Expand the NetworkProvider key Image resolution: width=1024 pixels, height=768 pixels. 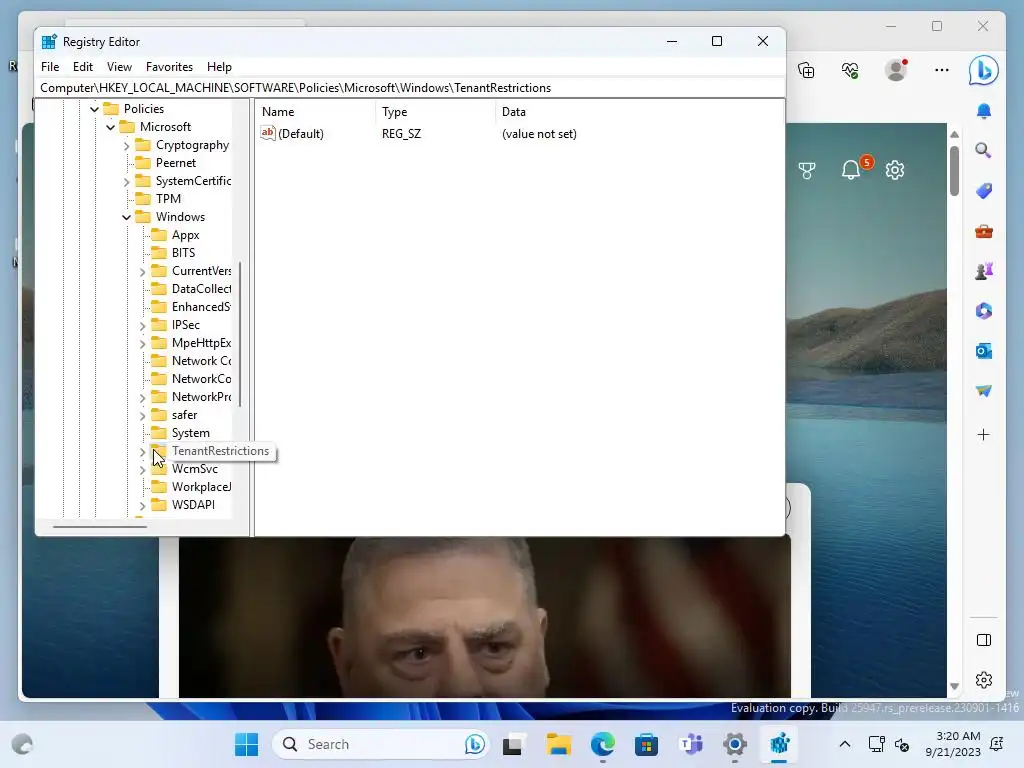pyautogui.click(x=142, y=397)
